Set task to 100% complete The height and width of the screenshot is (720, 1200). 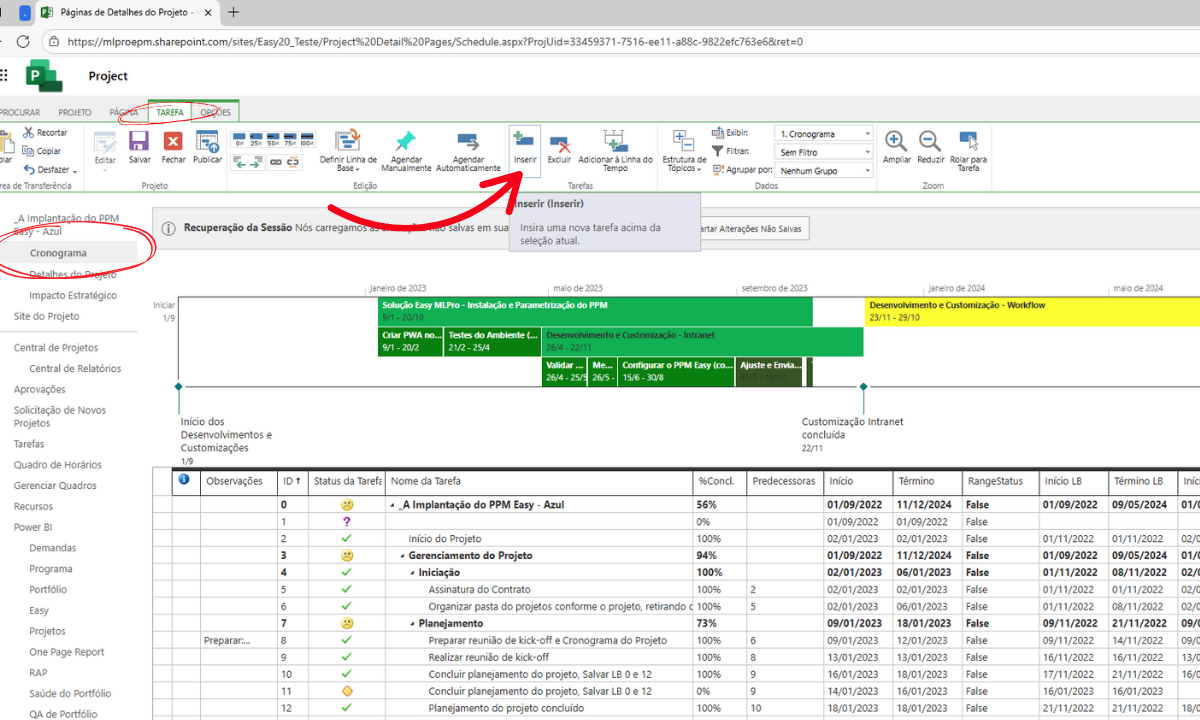308,142
